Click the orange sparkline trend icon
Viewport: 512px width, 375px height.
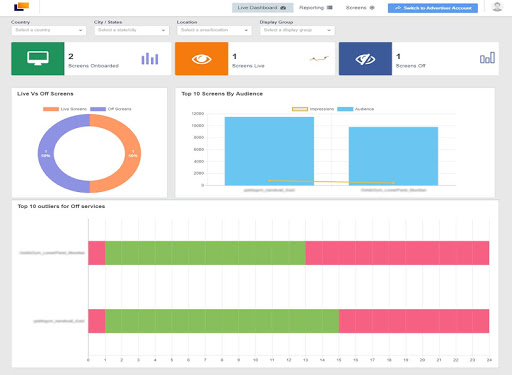point(319,59)
